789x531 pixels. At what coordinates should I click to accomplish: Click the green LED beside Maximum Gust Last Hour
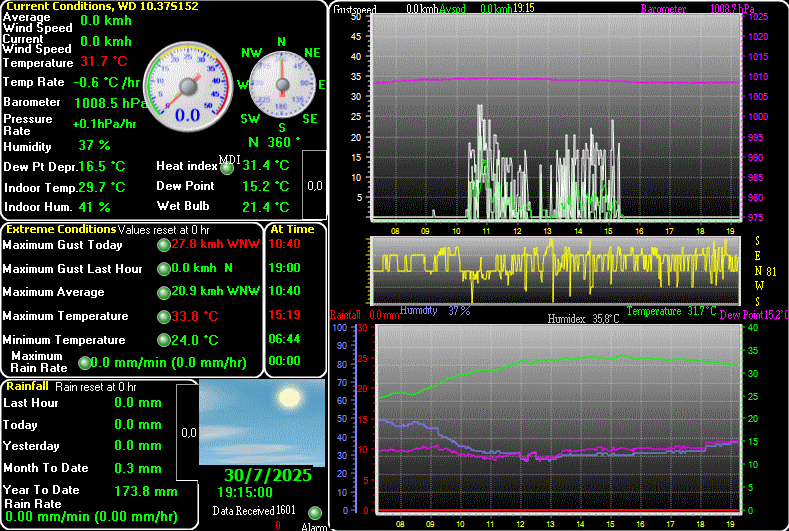point(164,269)
